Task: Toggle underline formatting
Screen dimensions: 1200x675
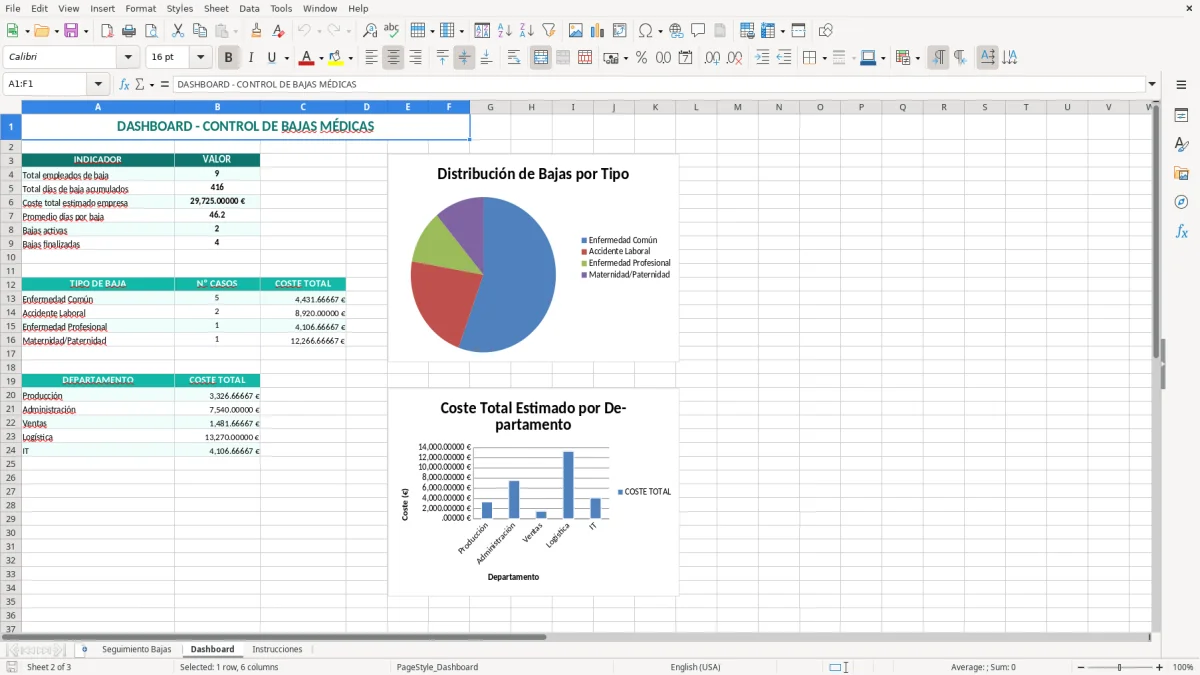Action: (x=271, y=58)
